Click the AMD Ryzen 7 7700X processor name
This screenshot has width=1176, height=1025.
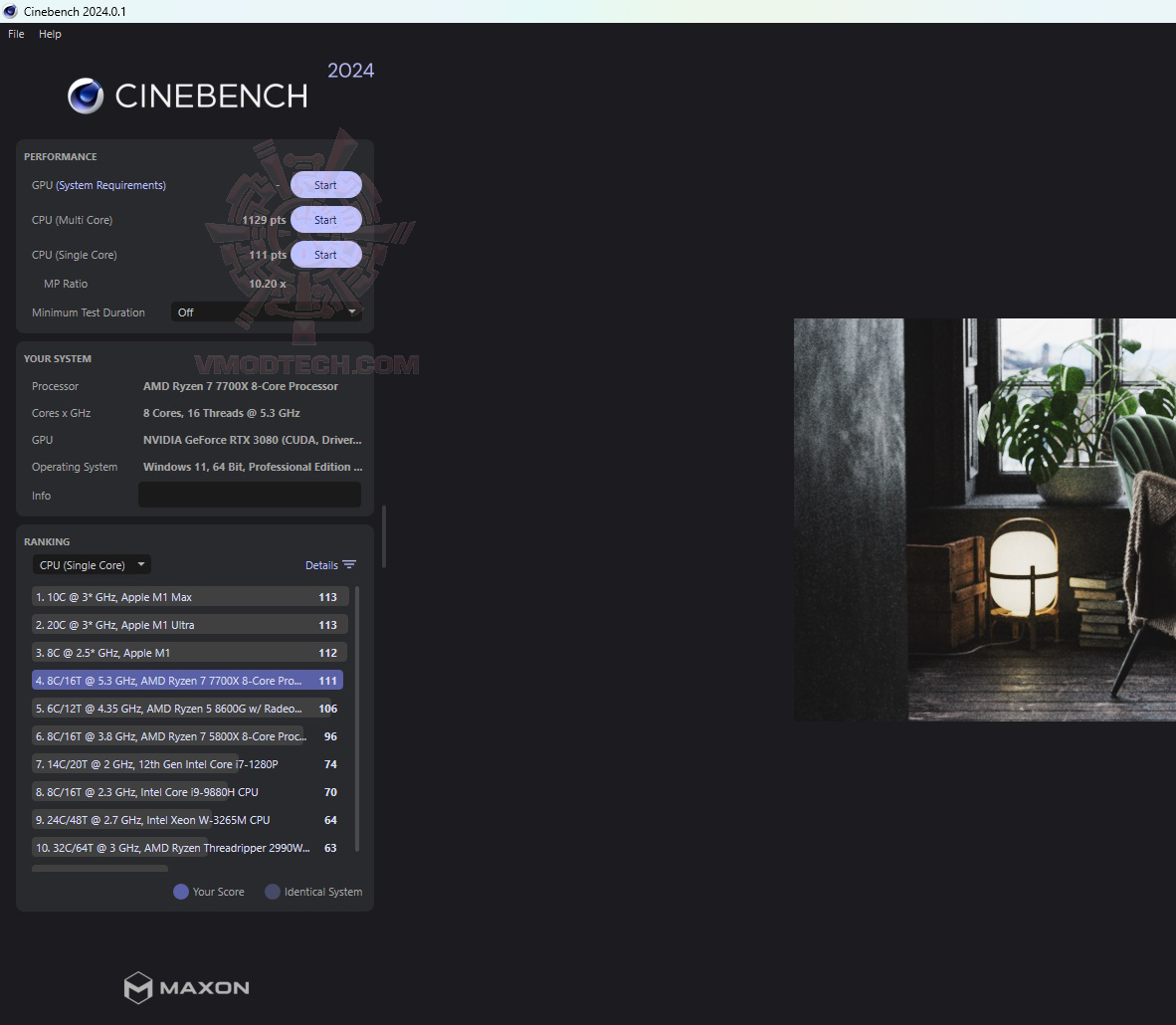(241, 386)
